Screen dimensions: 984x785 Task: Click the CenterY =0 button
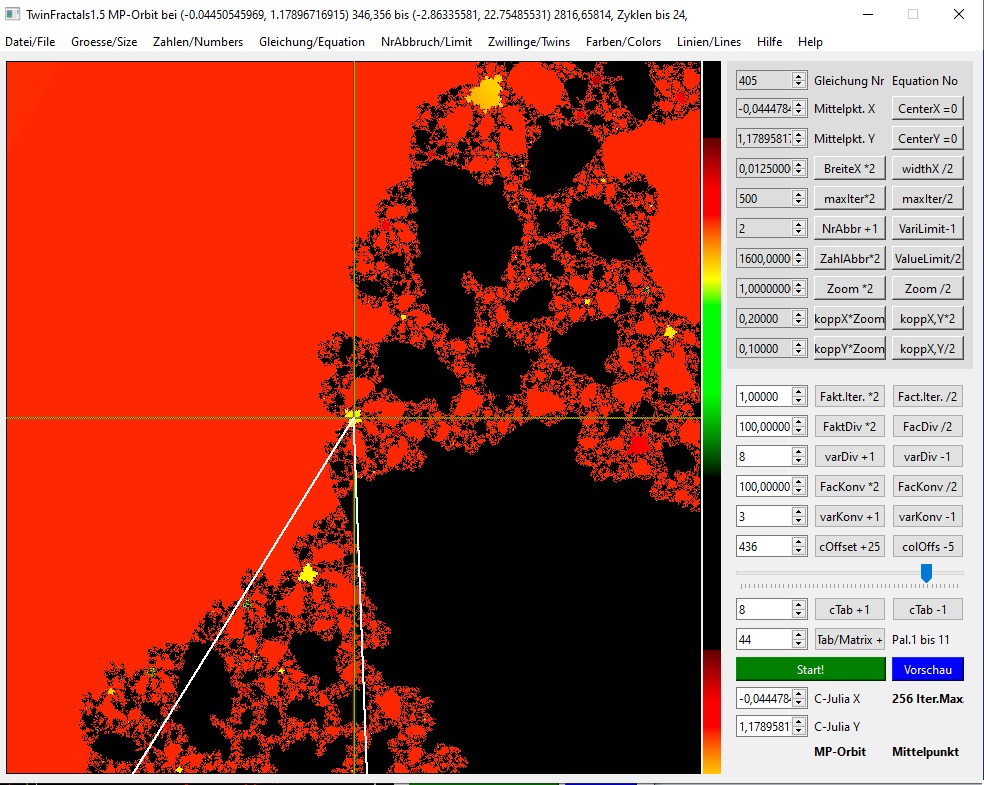click(928, 139)
